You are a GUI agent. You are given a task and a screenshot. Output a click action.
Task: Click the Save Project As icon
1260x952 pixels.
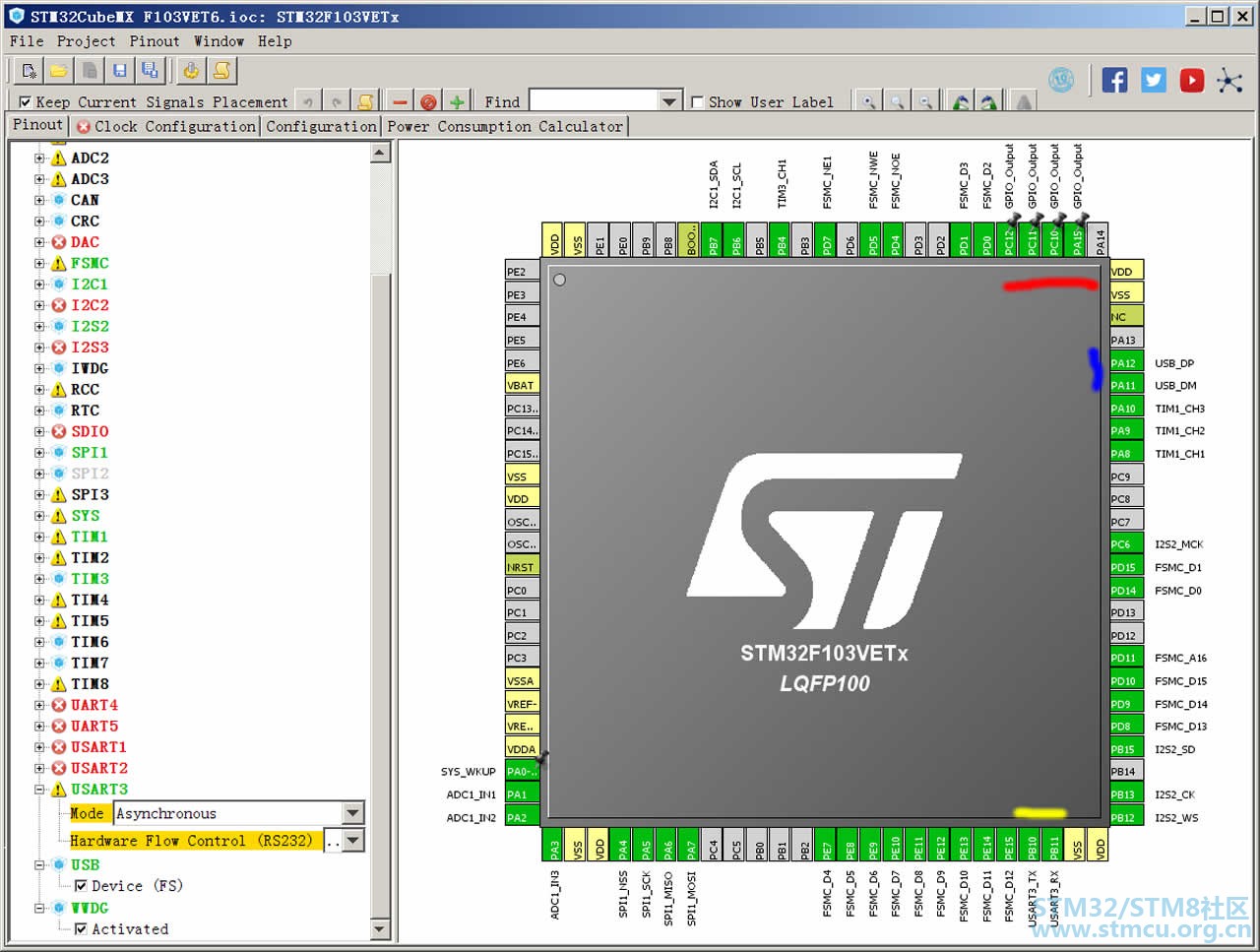click(x=150, y=71)
